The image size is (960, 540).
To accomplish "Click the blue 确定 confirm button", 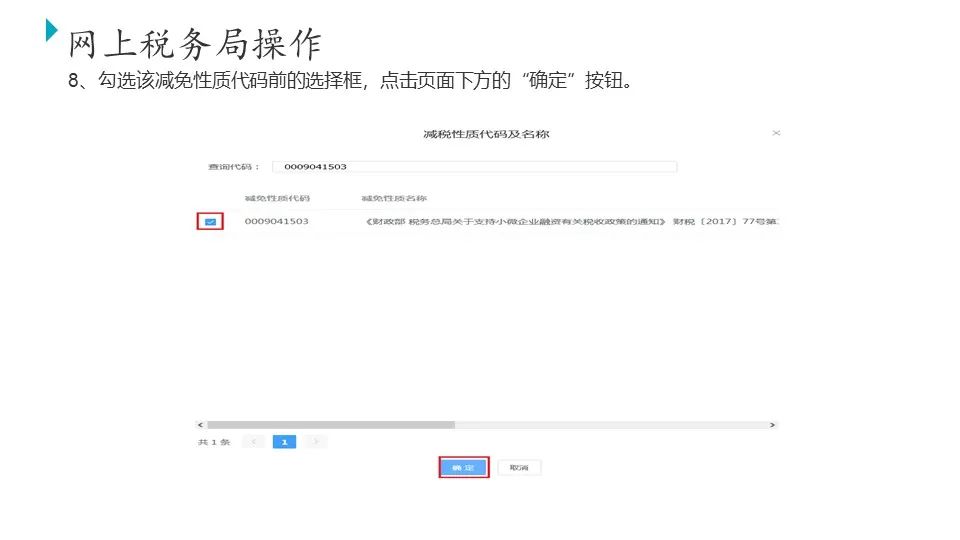I will click(x=463, y=468).
